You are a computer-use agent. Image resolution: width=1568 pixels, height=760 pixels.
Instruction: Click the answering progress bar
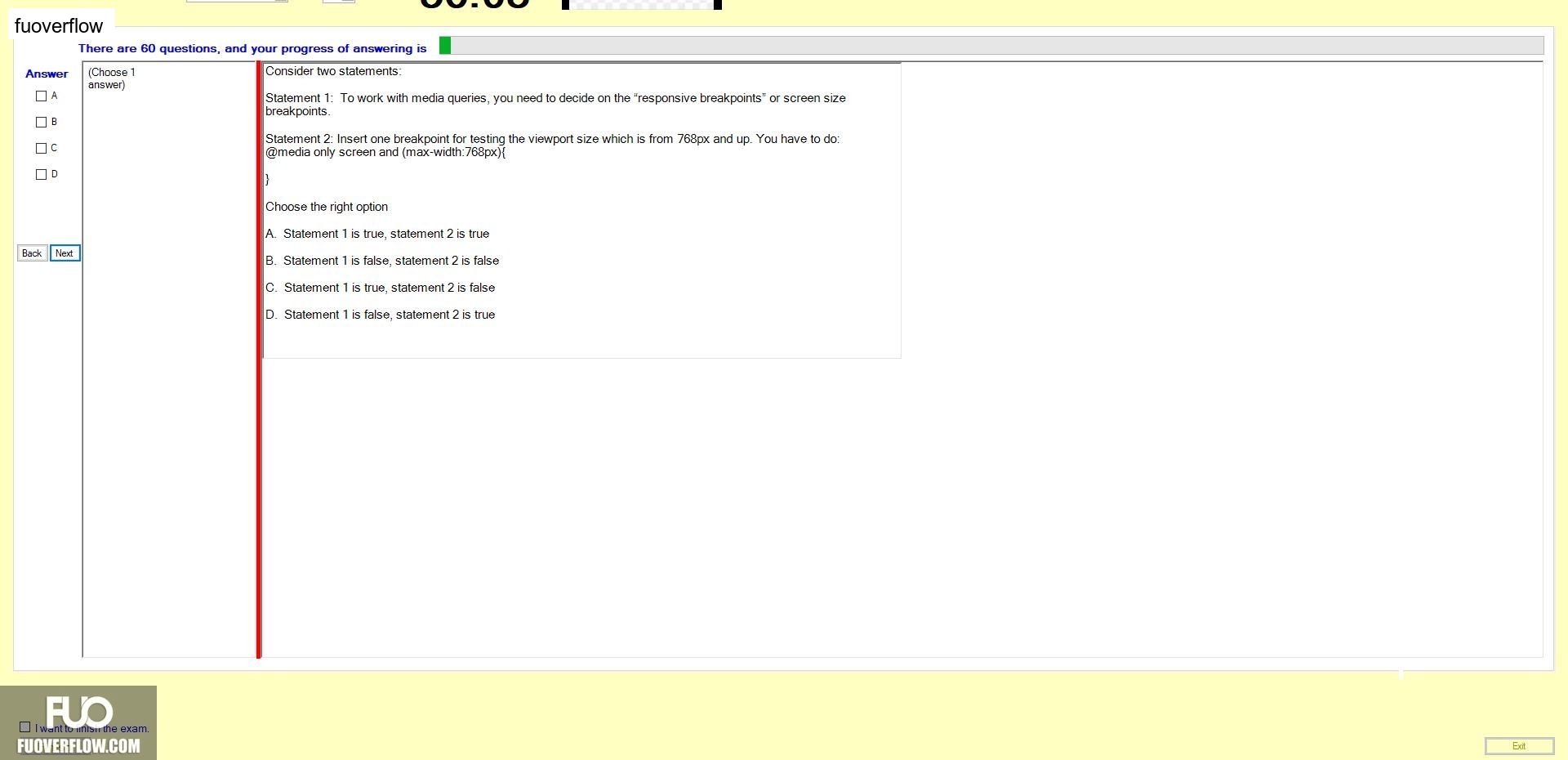[991, 46]
